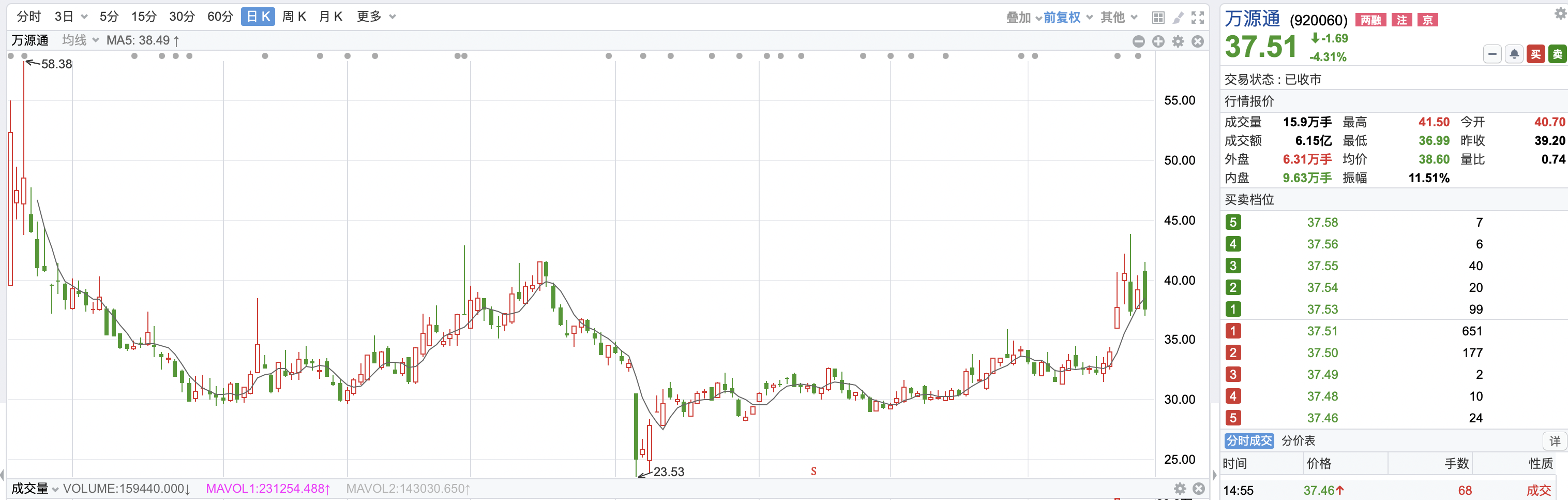The height and width of the screenshot is (500, 1568).
Task: Click the price alert bell icon
Action: tap(1514, 55)
